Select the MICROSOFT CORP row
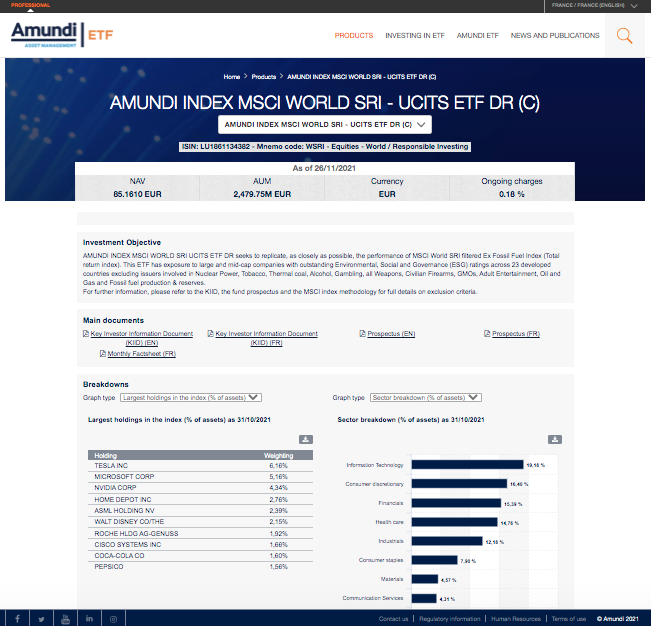Screen dimensions: 651x626 [201, 477]
